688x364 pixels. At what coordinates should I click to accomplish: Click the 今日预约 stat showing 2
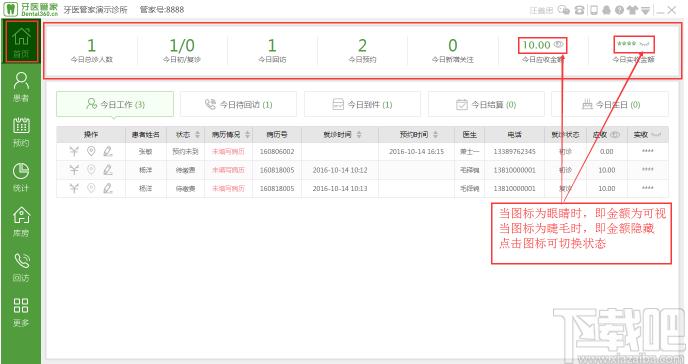point(362,51)
